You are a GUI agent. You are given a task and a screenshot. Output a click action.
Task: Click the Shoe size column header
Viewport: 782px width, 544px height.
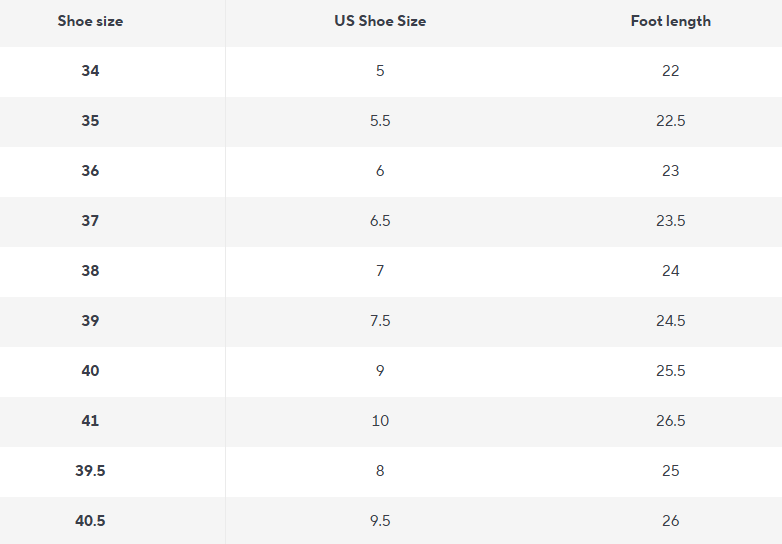pos(90,21)
